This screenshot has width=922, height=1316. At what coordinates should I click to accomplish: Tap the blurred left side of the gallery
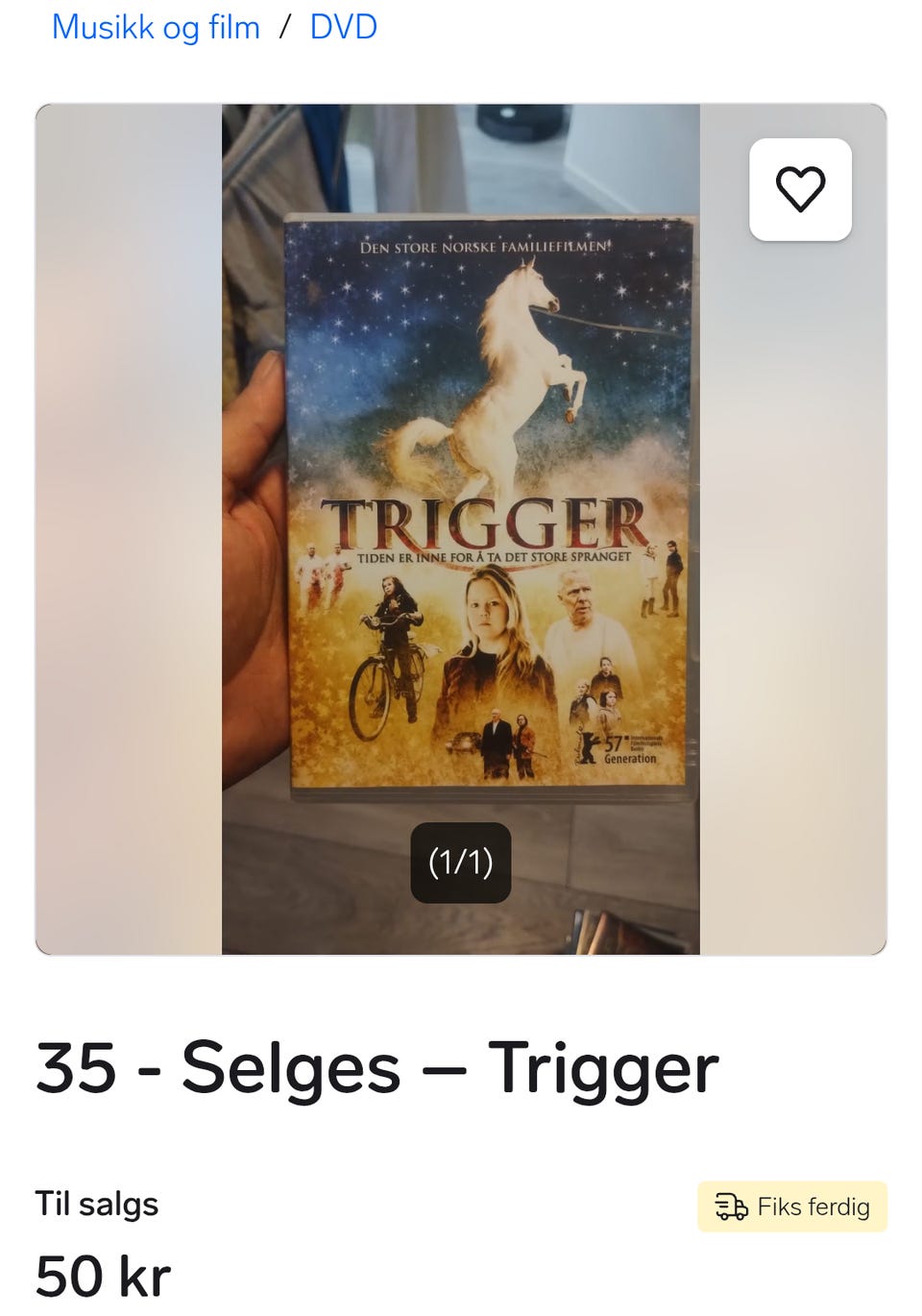tap(129, 529)
